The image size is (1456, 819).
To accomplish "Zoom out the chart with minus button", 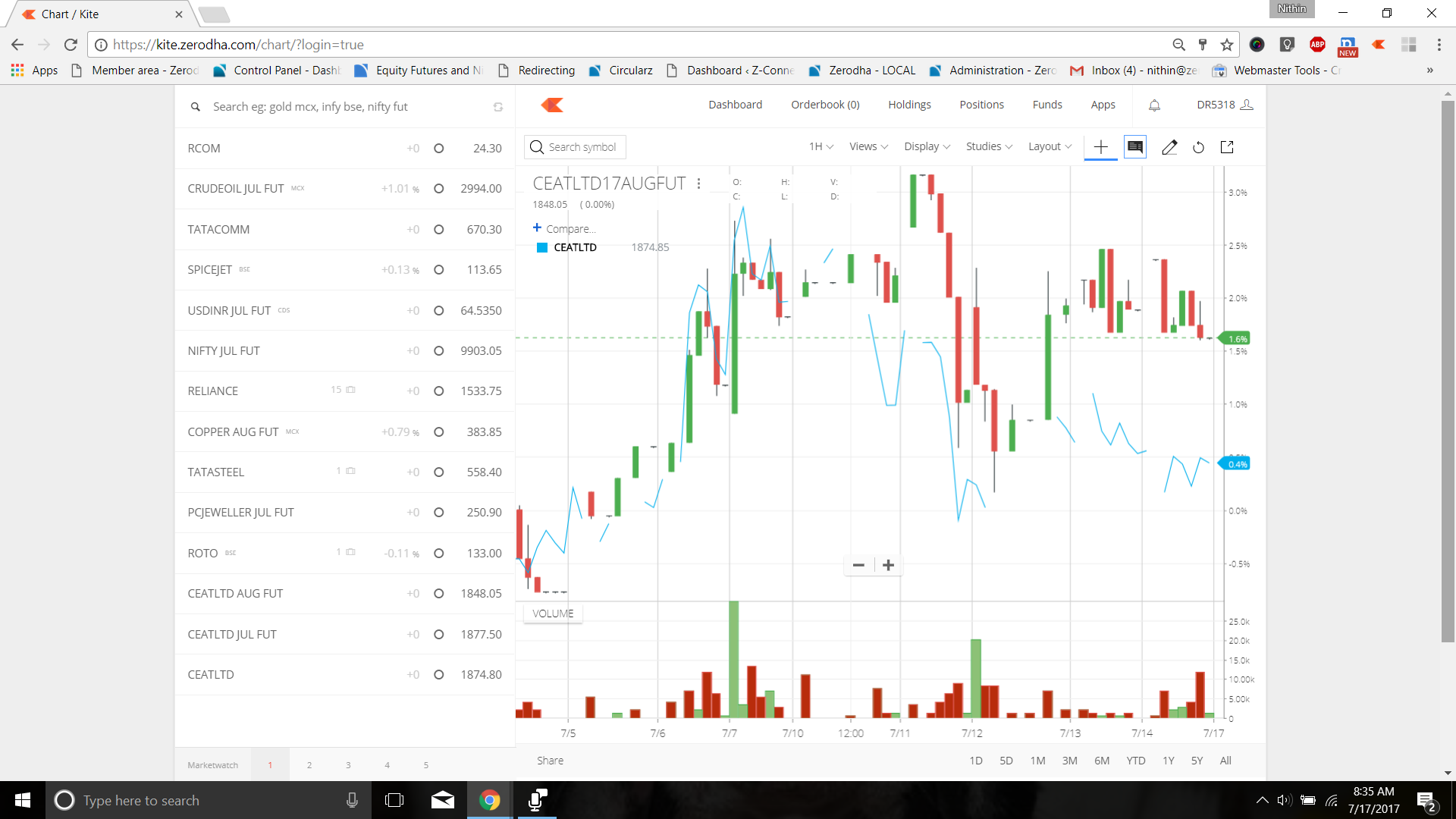I will point(858,565).
